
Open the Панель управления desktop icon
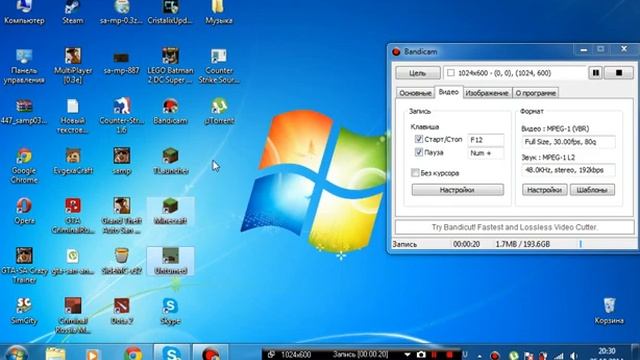(x=24, y=67)
